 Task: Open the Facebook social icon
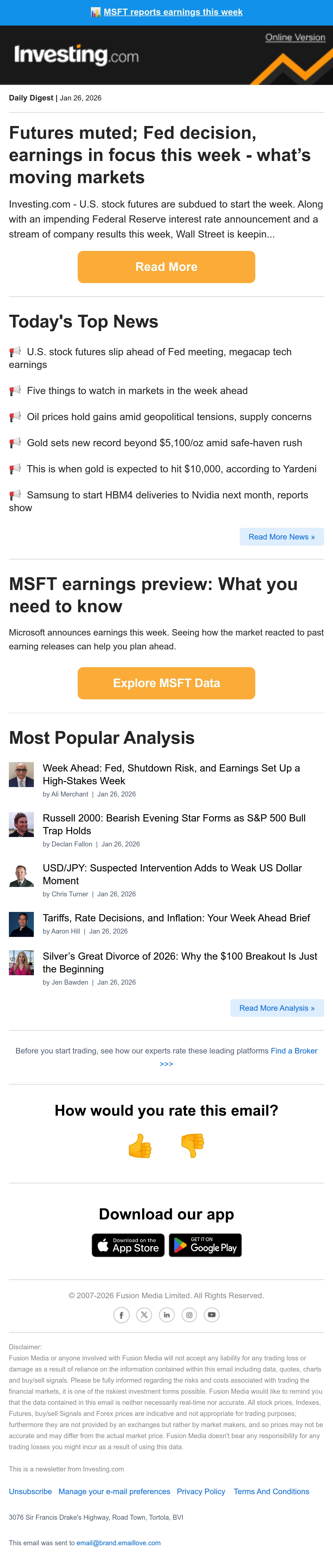click(x=121, y=1315)
